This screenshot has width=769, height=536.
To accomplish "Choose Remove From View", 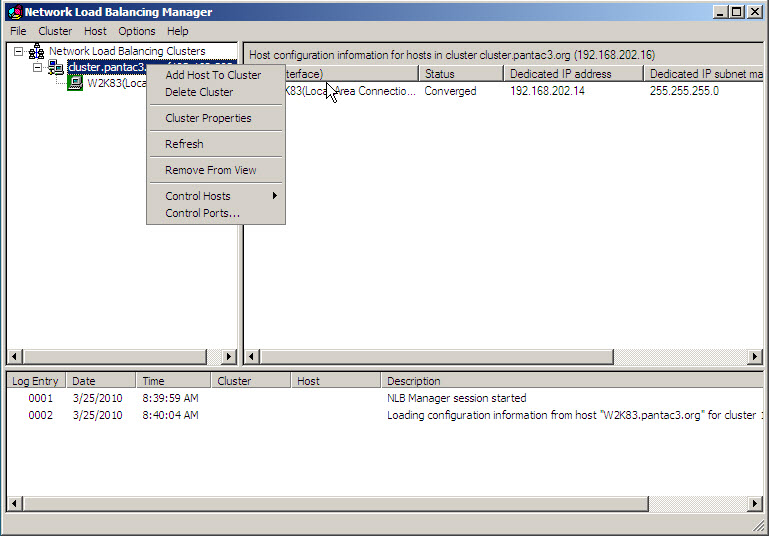I will [216, 170].
